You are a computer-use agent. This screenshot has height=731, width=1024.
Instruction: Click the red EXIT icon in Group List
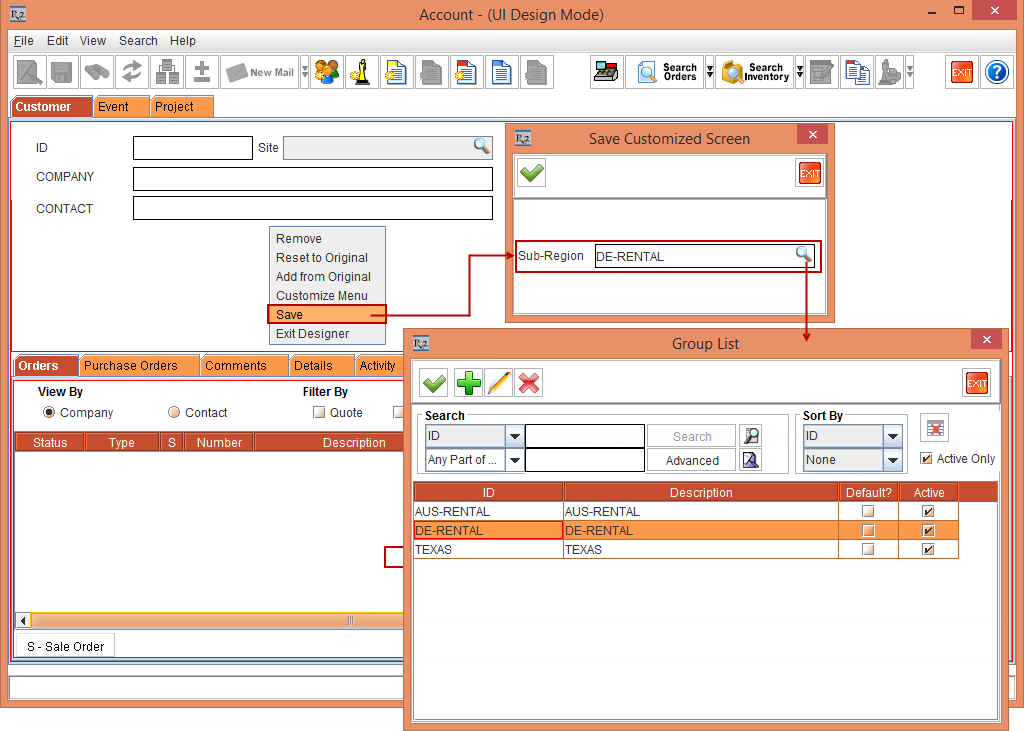pos(976,383)
